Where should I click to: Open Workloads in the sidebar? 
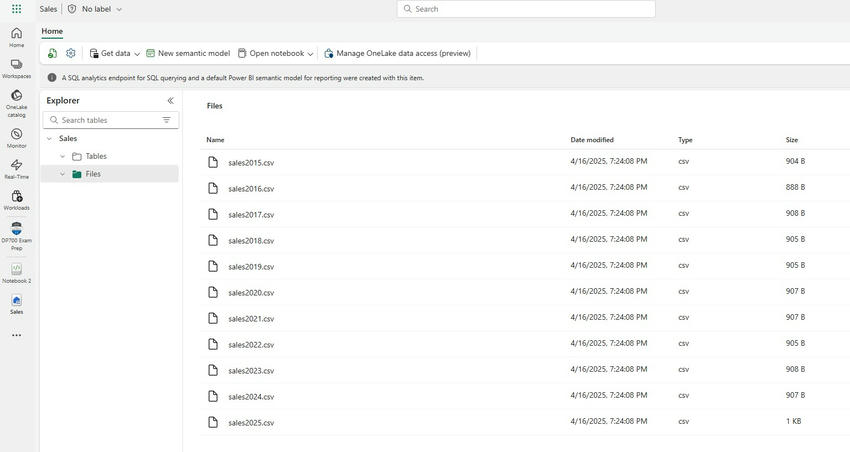point(16,200)
